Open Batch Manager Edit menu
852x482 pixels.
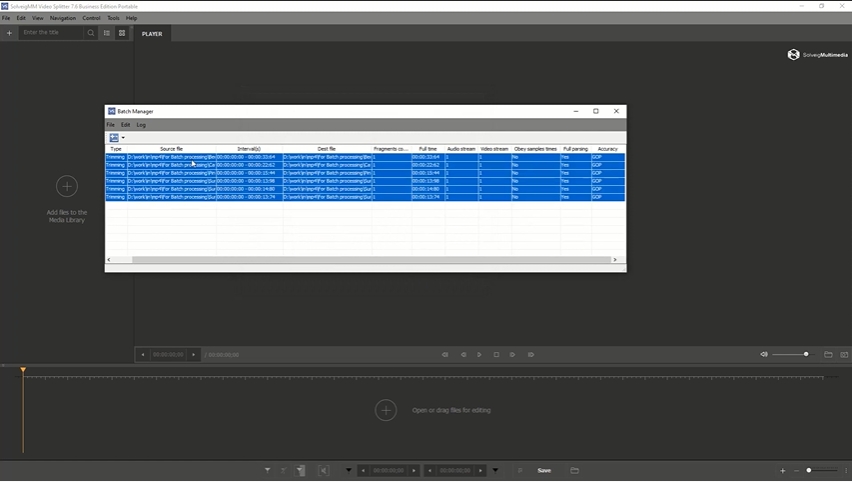(125, 125)
